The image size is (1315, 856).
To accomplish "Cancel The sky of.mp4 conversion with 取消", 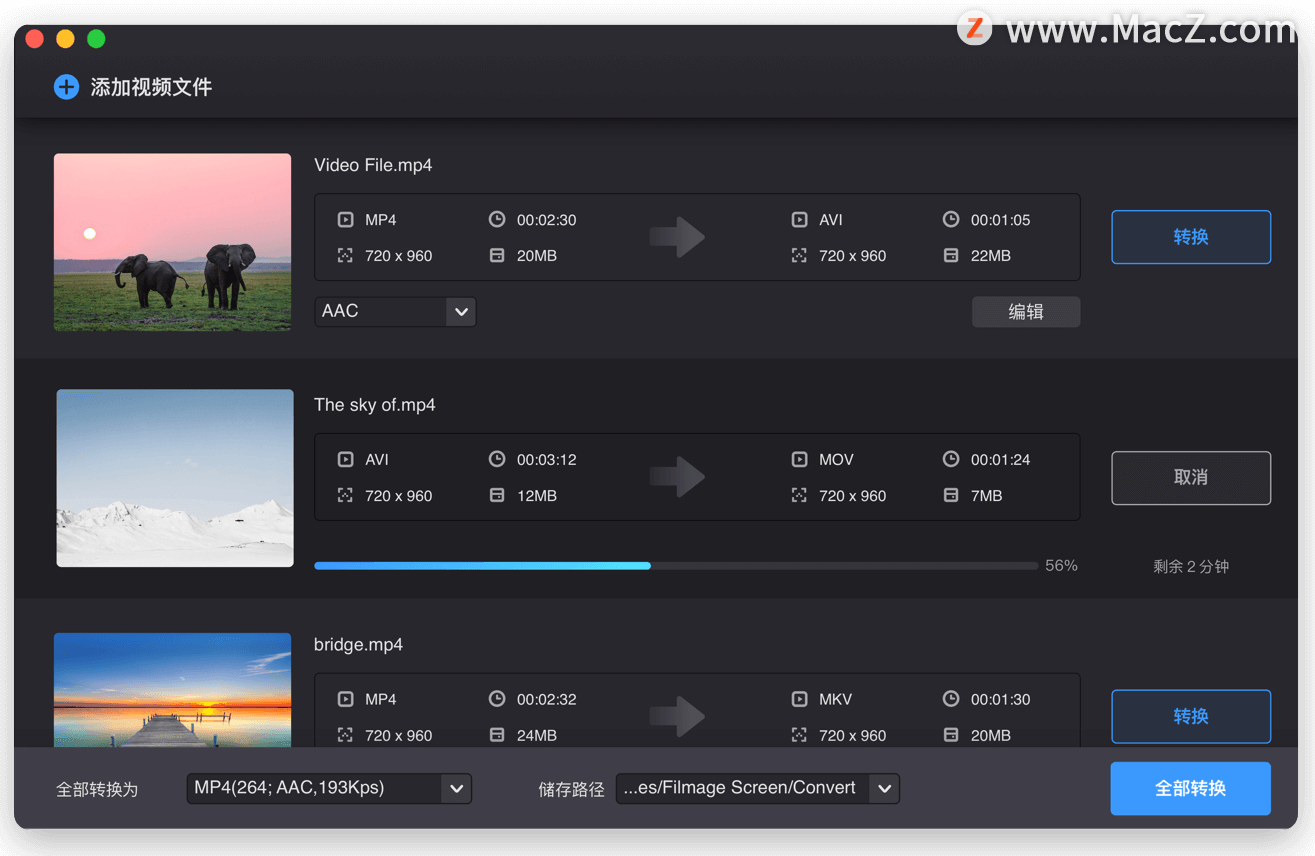I will click(1191, 478).
